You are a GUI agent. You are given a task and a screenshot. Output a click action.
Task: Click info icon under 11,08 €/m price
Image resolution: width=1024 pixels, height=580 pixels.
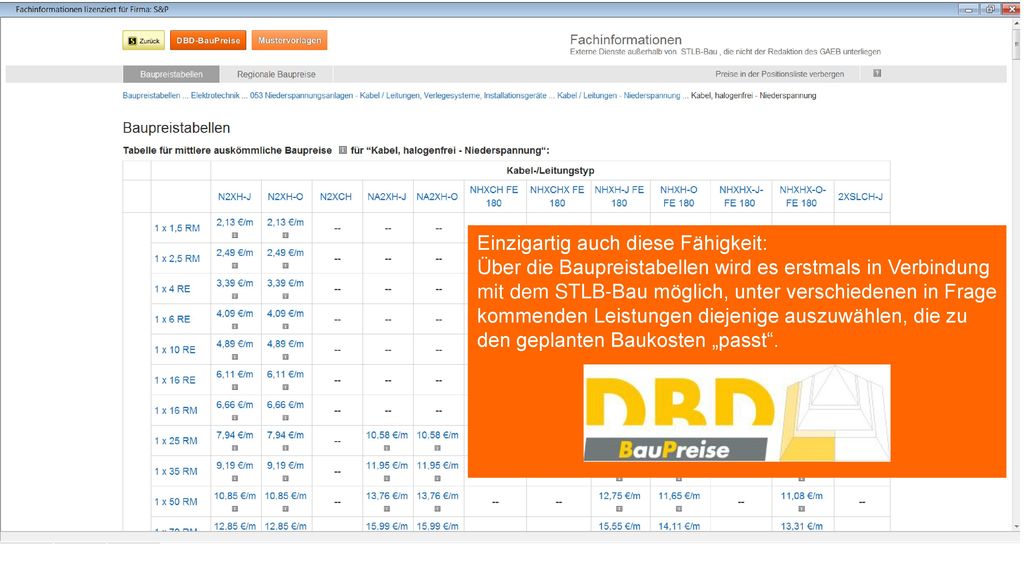click(802, 509)
